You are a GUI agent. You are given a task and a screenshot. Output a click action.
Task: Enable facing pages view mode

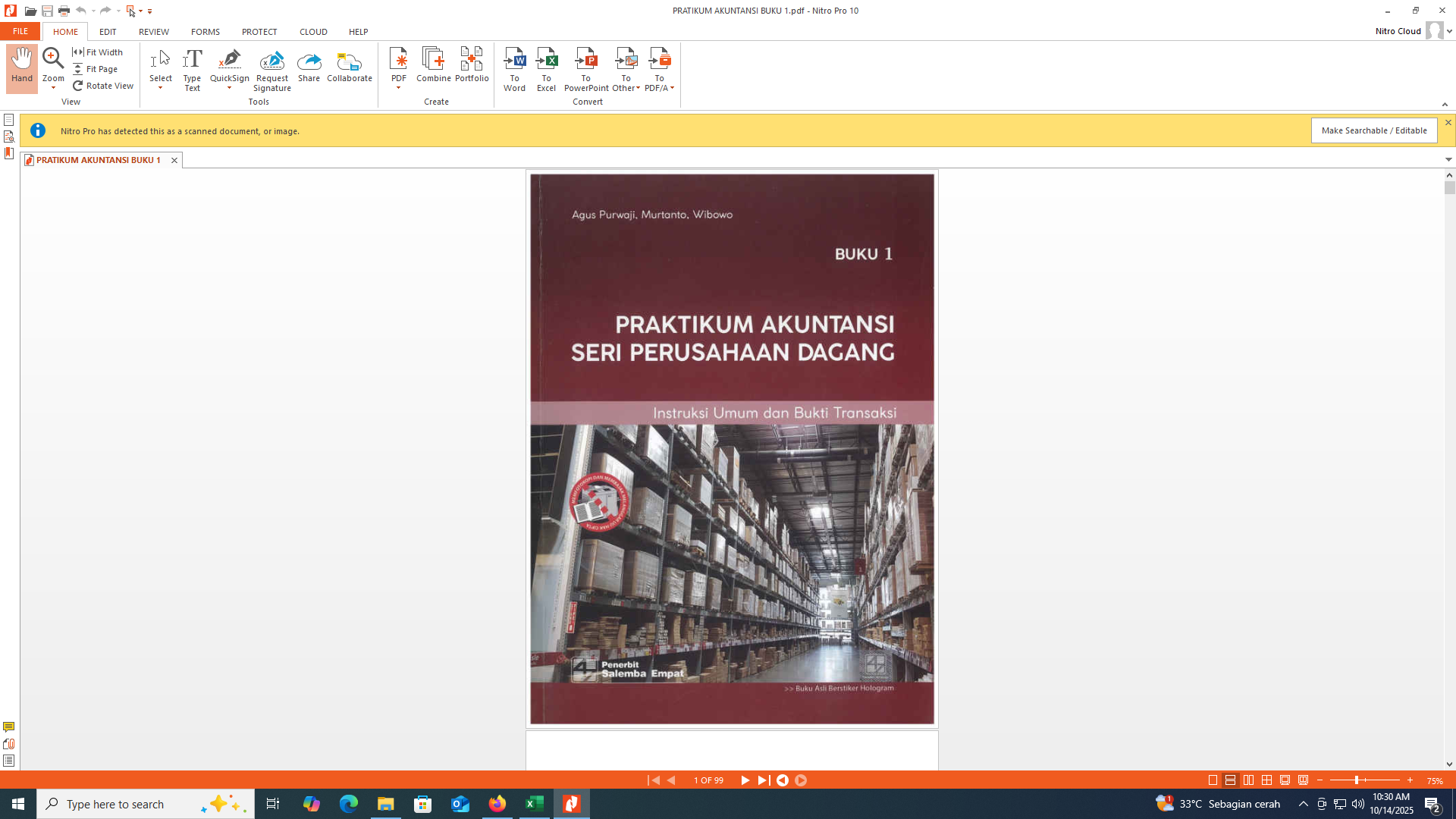[1248, 780]
